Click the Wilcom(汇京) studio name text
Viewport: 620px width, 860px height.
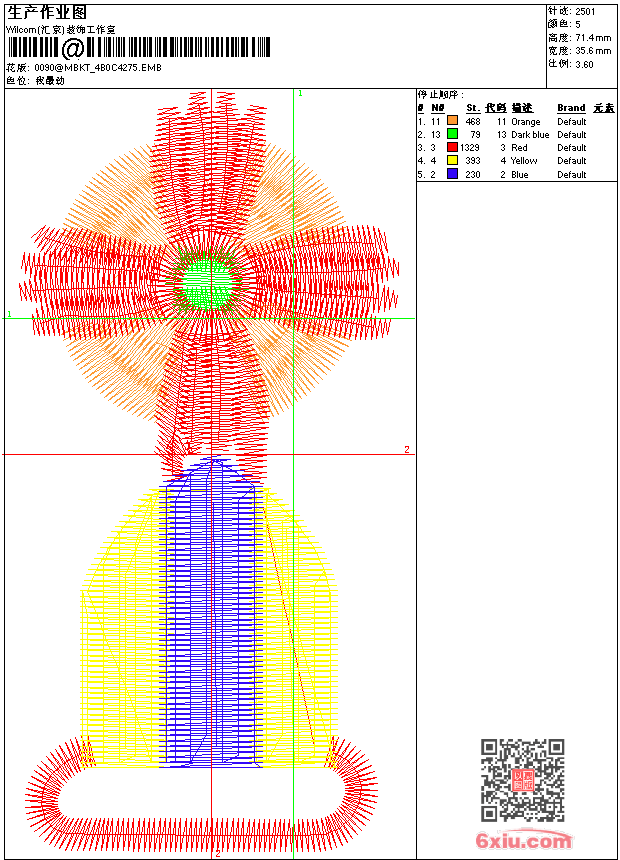coord(61,30)
